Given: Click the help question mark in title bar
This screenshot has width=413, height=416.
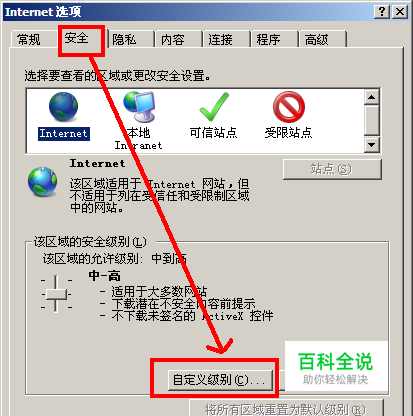Looking at the screenshot, I should click(382, 12).
